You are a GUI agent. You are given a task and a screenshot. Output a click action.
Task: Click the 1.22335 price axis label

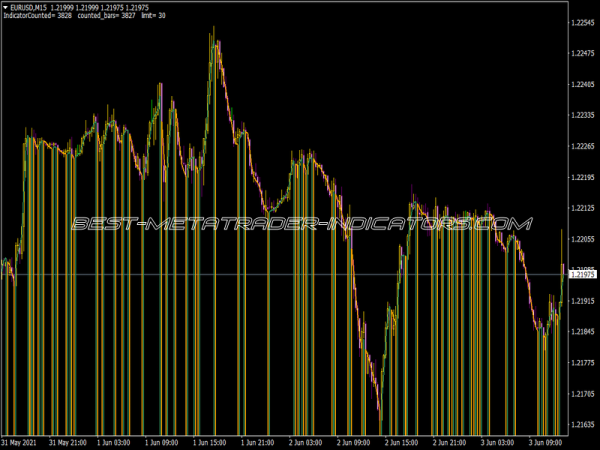(x=581, y=115)
